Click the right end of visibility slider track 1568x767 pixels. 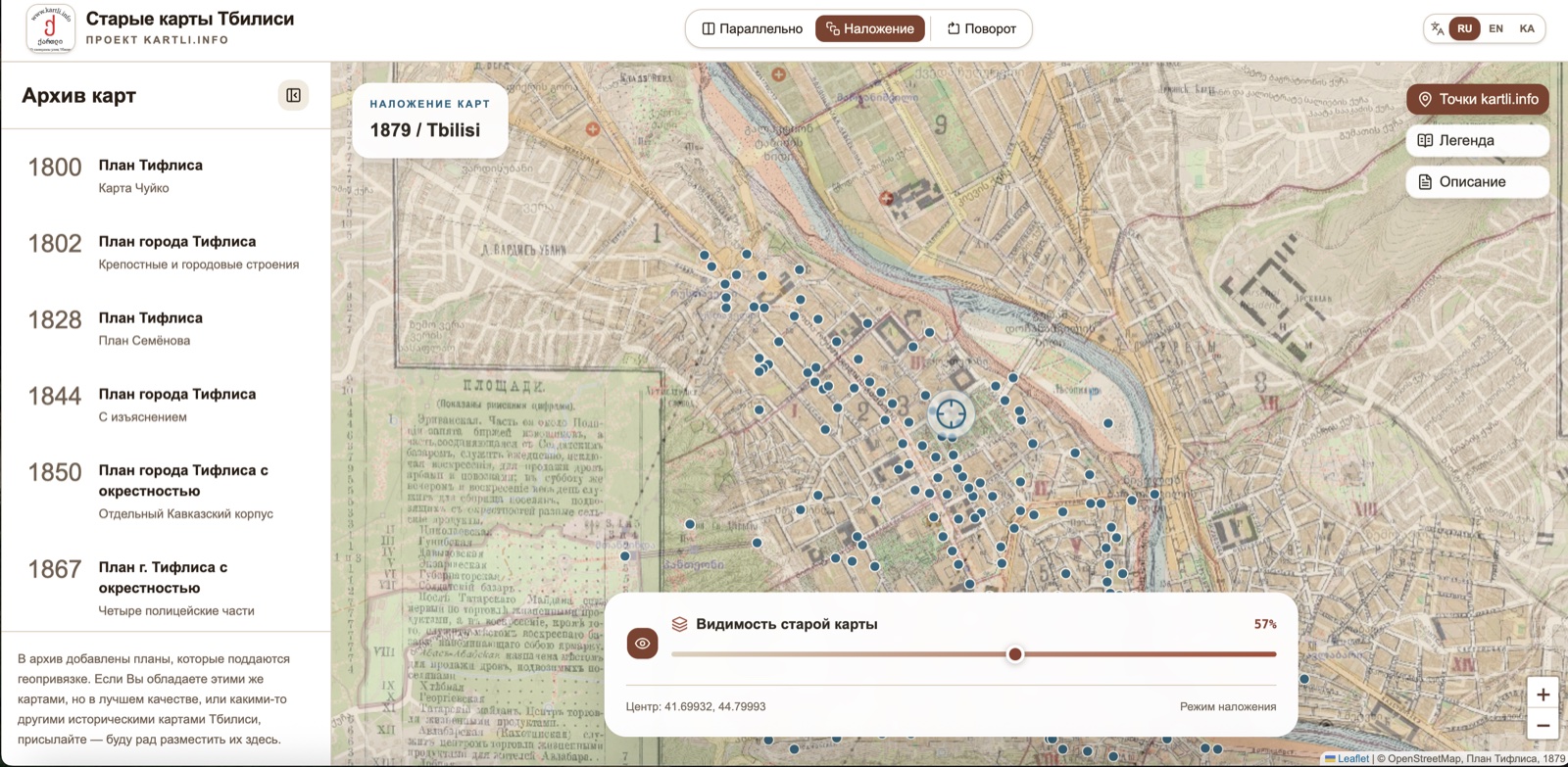(x=1273, y=654)
